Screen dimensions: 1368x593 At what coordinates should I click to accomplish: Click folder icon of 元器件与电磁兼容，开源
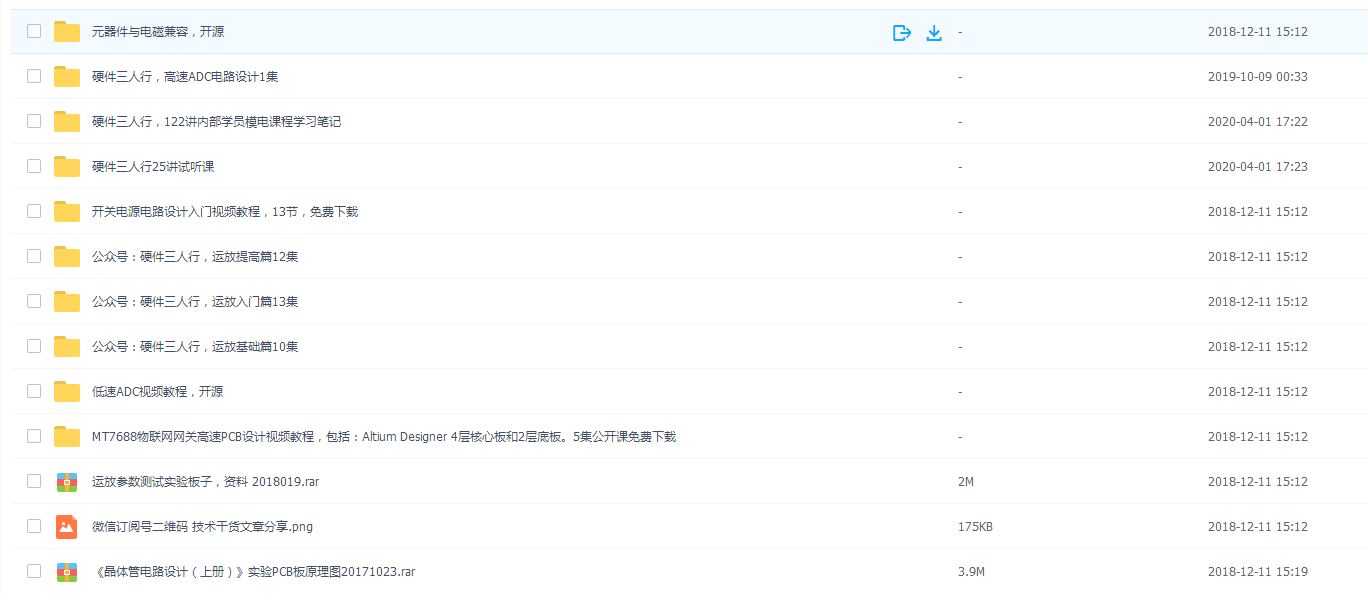pos(67,31)
